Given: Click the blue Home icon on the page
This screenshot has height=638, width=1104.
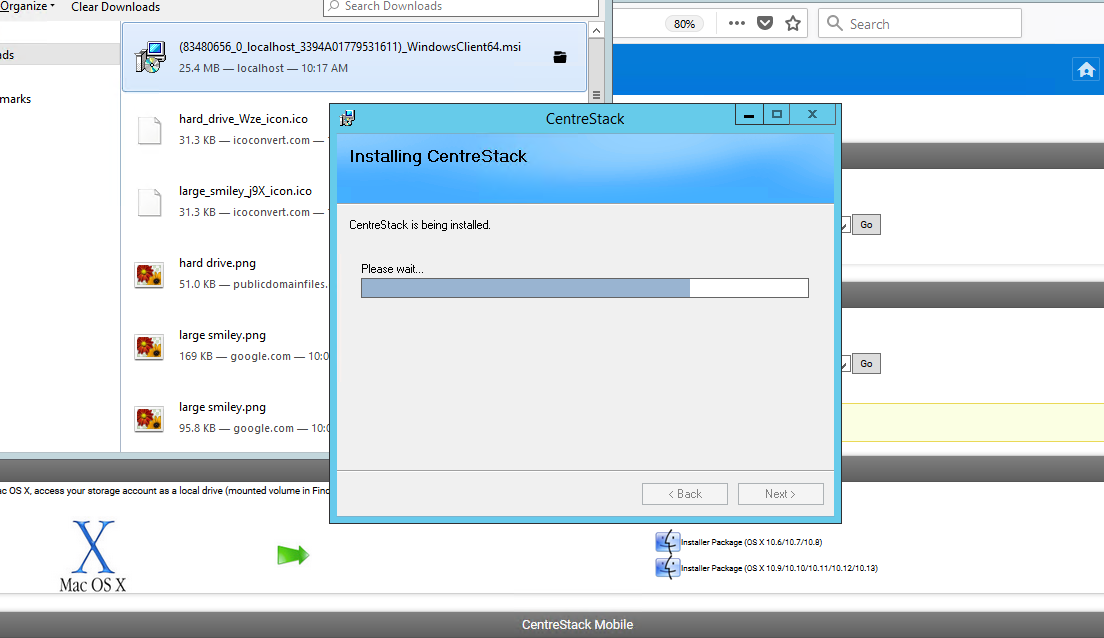Looking at the screenshot, I should 1085,69.
